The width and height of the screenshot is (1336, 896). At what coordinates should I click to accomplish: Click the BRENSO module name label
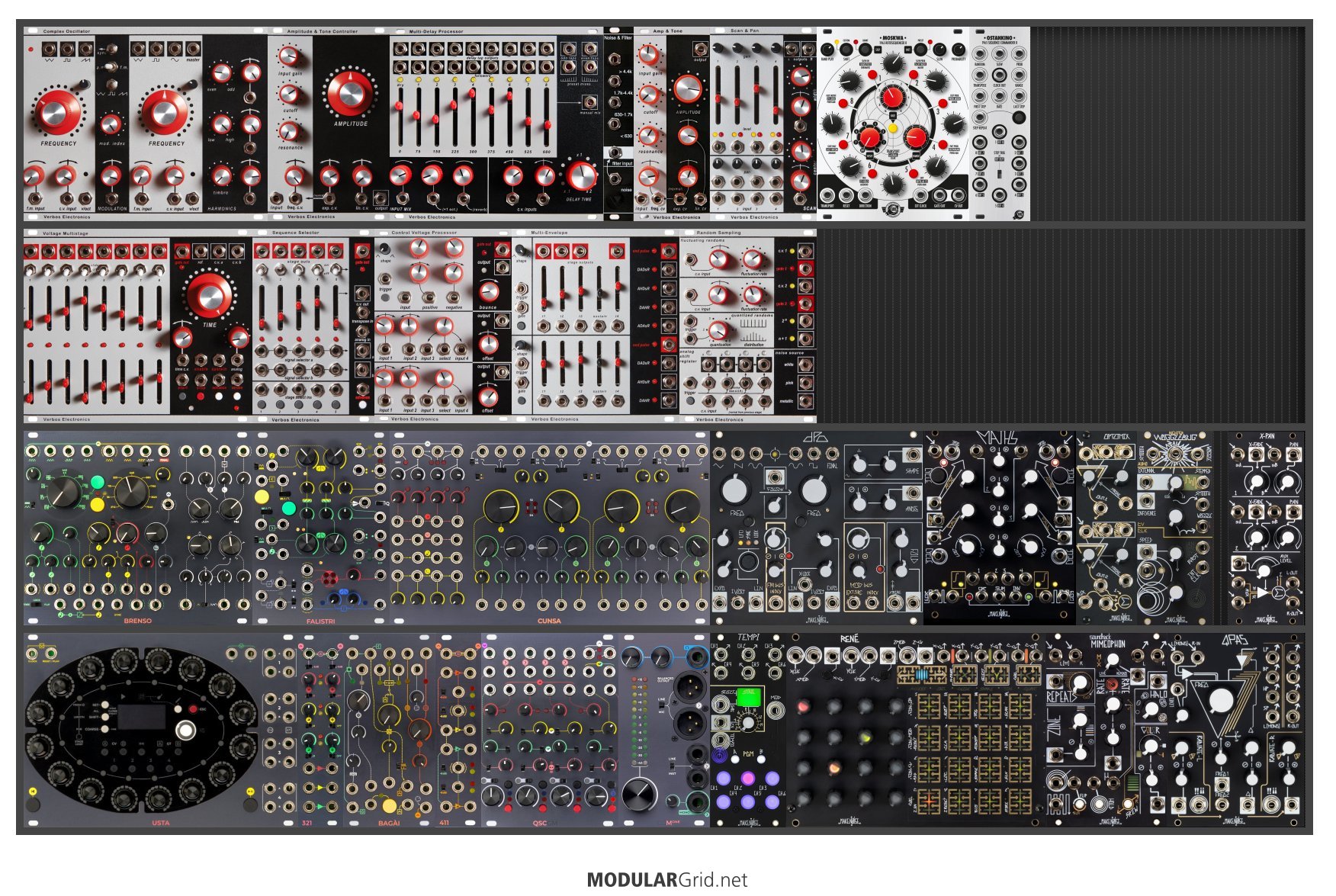click(138, 621)
